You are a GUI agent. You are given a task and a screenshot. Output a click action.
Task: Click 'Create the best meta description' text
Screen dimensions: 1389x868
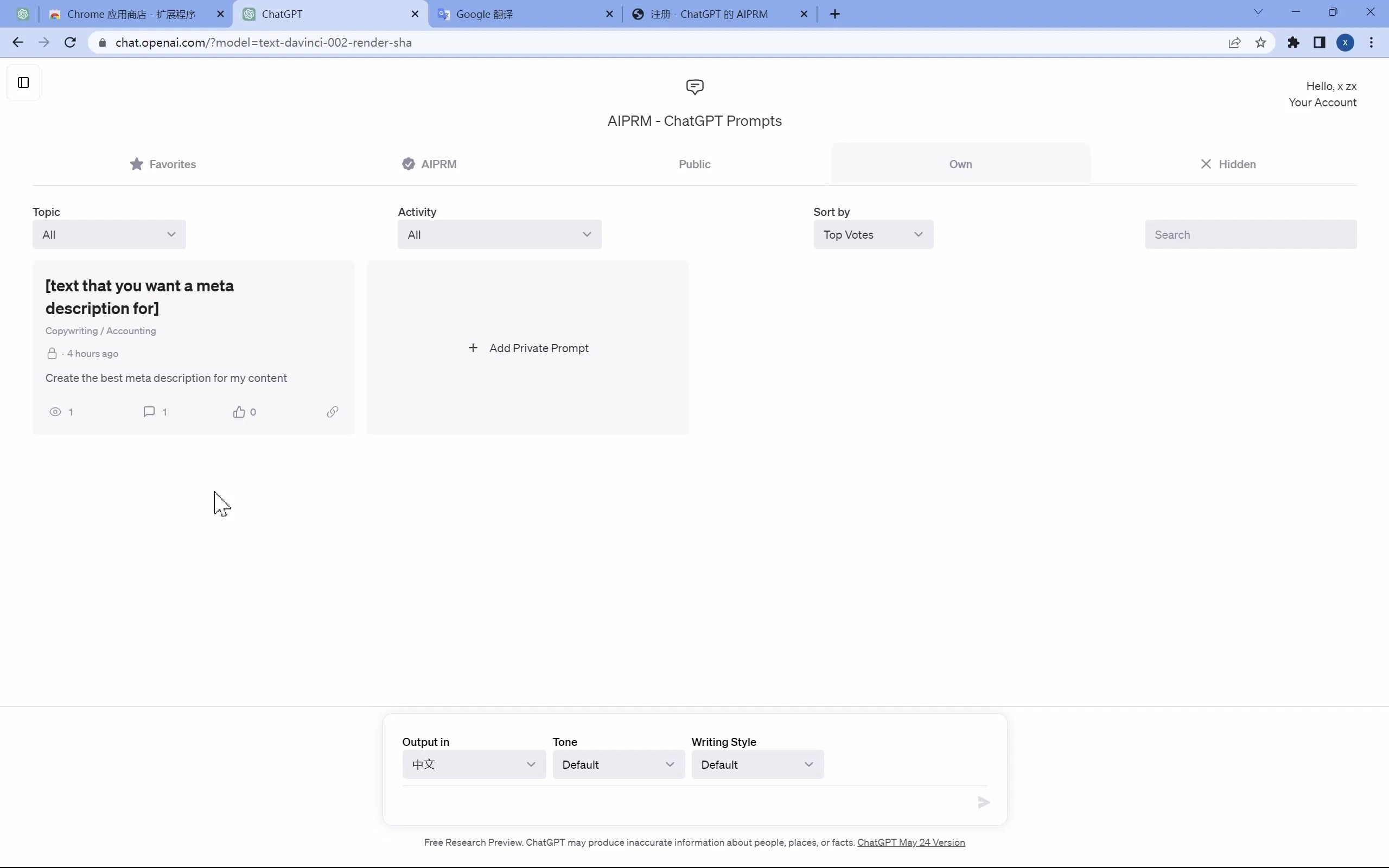click(x=166, y=378)
